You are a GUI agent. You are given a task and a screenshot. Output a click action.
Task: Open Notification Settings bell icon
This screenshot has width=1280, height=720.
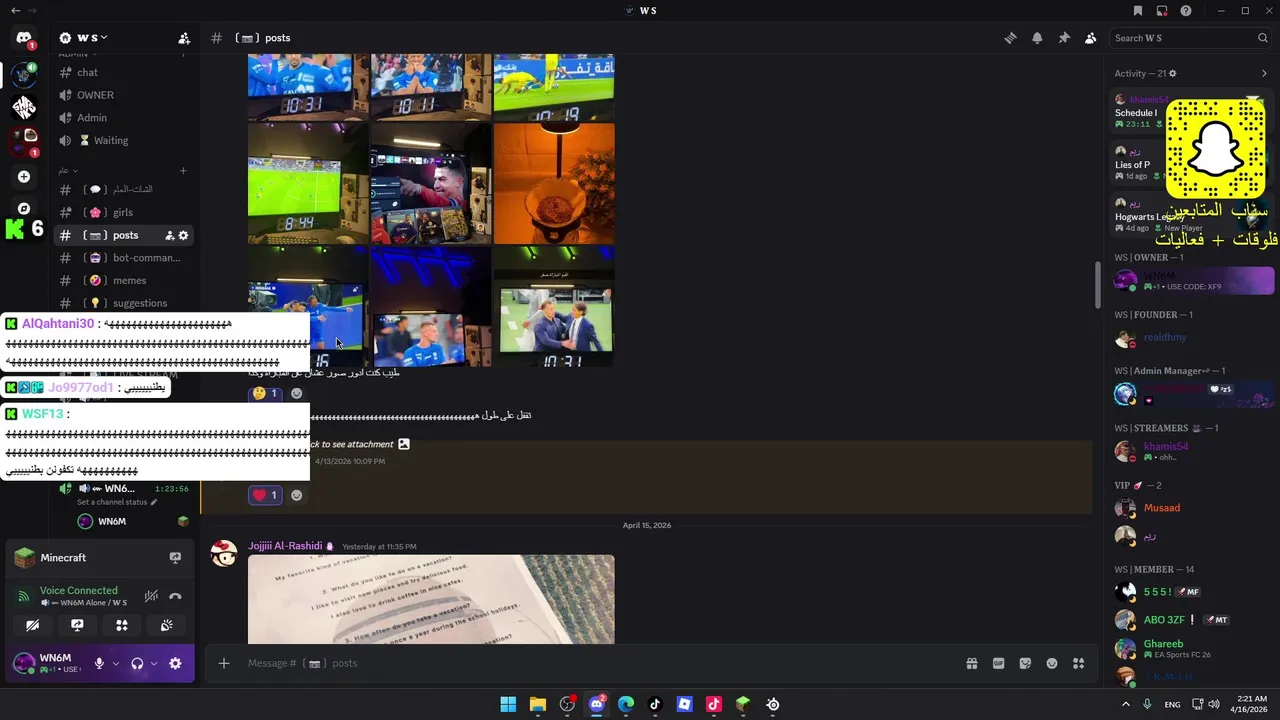[x=1037, y=38]
